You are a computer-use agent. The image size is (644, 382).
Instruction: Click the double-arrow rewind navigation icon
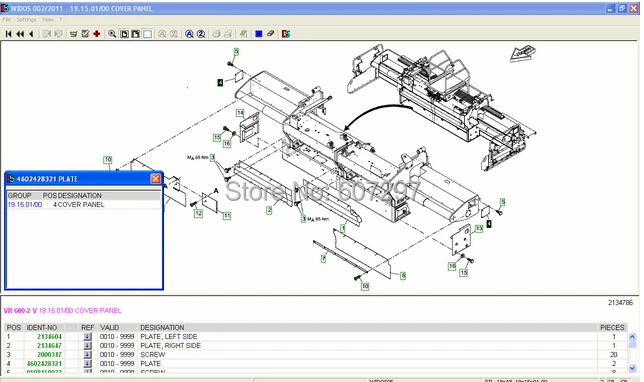(x=20, y=34)
